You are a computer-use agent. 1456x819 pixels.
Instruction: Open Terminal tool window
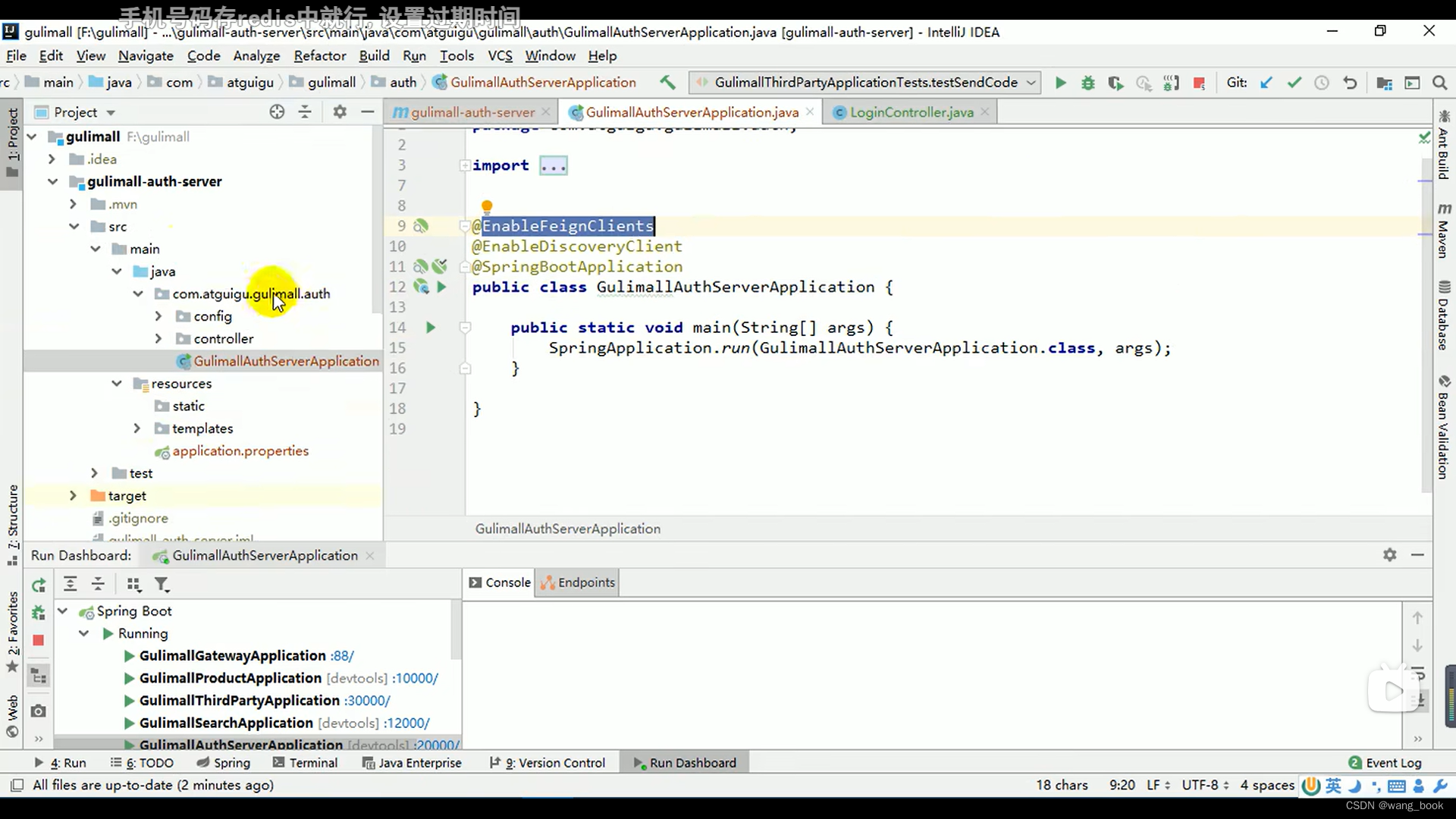coord(305,763)
